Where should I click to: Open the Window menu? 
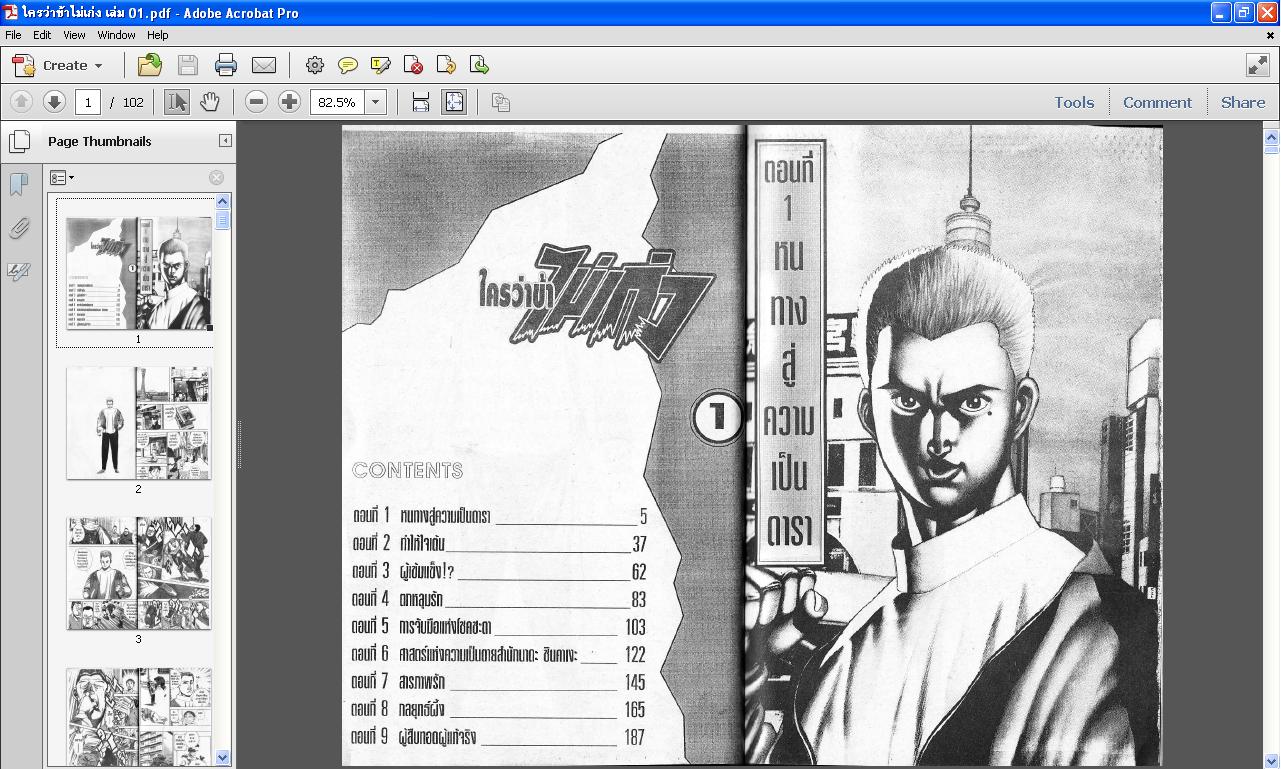point(116,35)
